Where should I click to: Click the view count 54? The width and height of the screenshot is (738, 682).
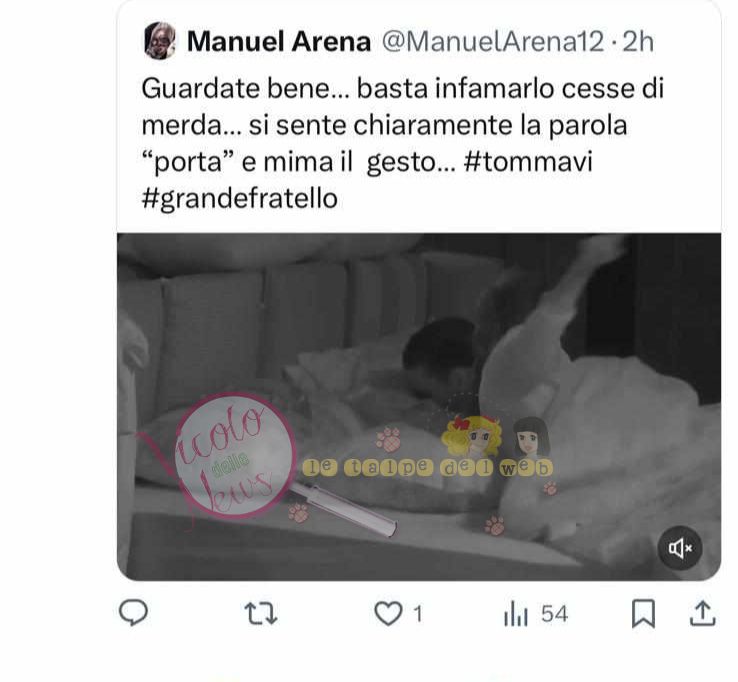tap(554, 614)
